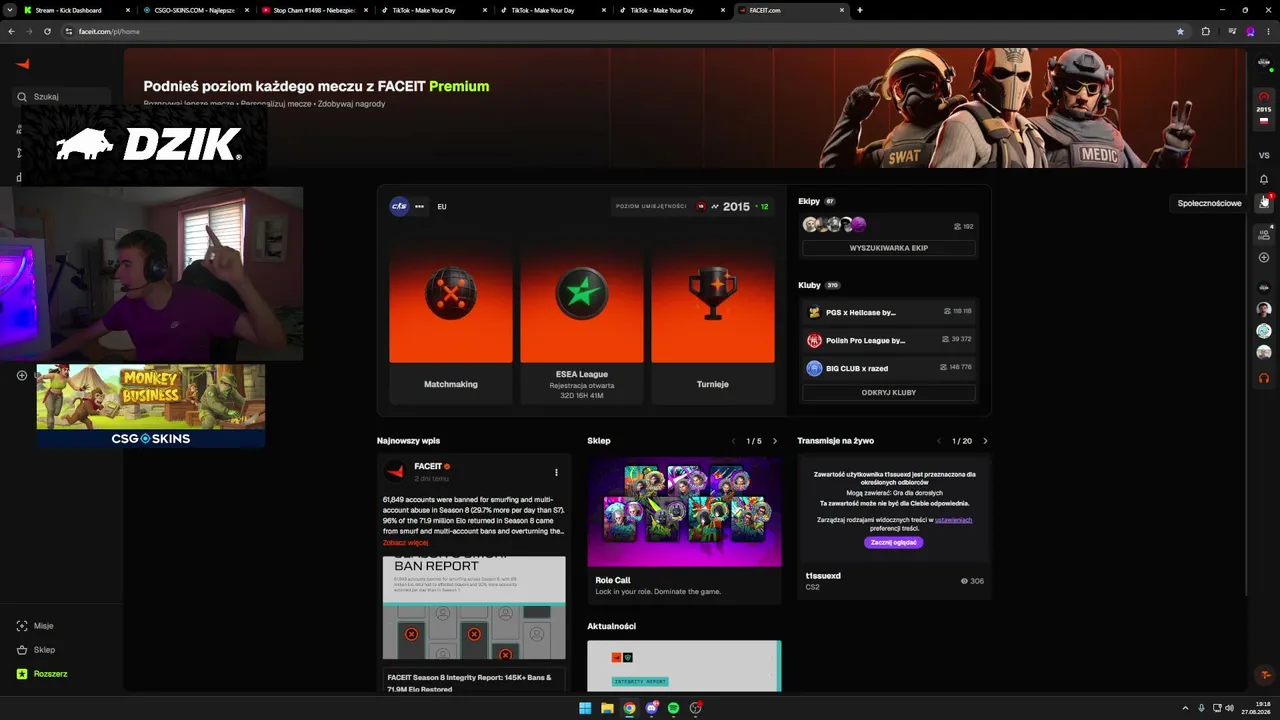
Task: Click the Misje icon in left sidebar
Action: point(22,626)
